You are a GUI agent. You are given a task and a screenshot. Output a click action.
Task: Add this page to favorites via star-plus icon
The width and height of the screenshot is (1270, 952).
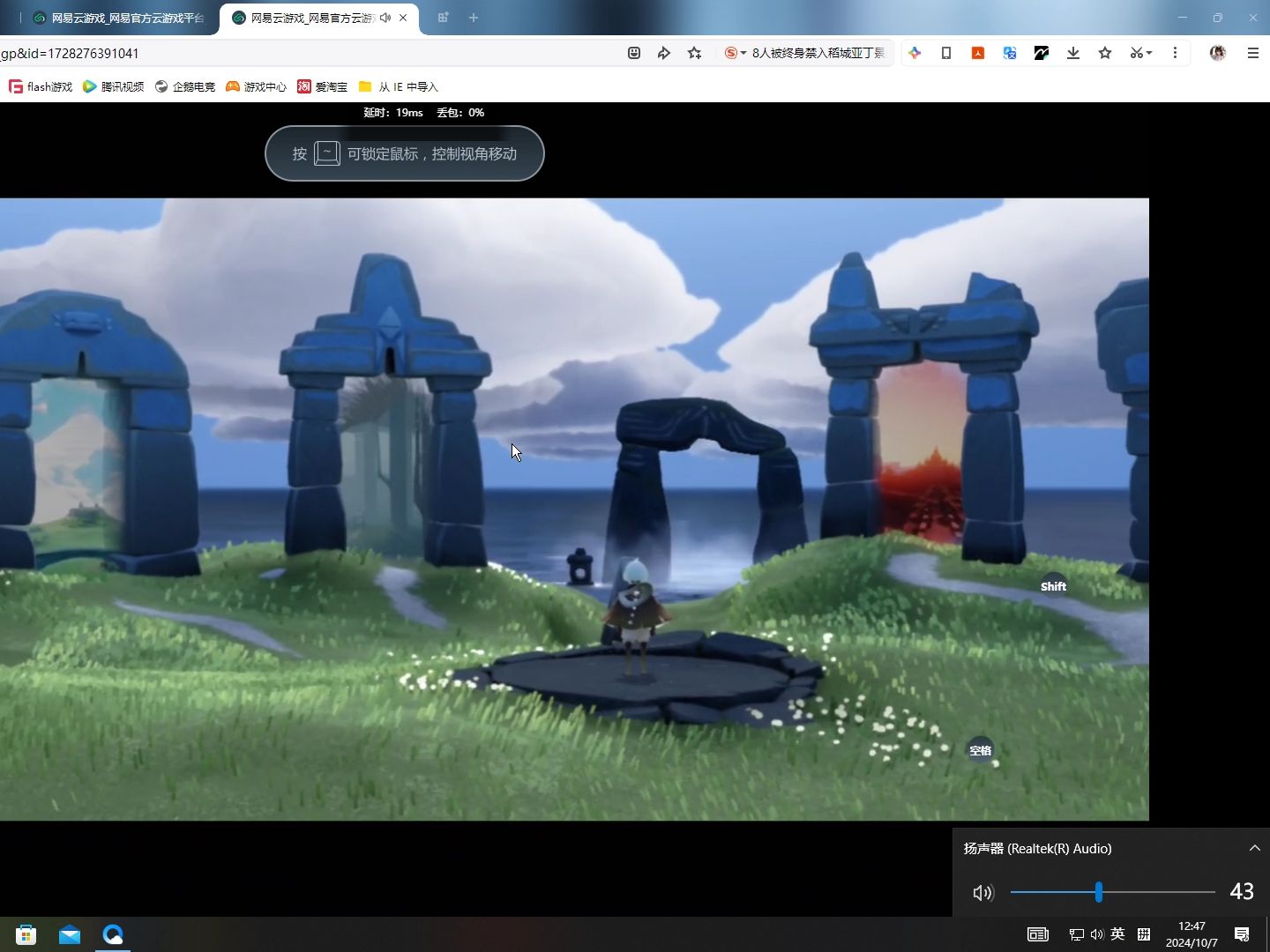point(695,53)
